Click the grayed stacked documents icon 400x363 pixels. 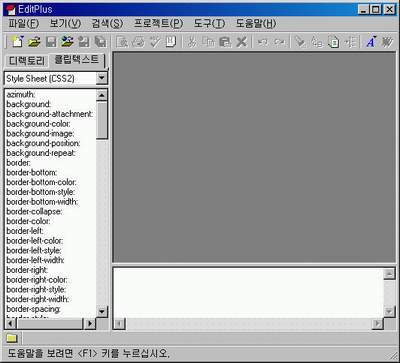[100, 42]
